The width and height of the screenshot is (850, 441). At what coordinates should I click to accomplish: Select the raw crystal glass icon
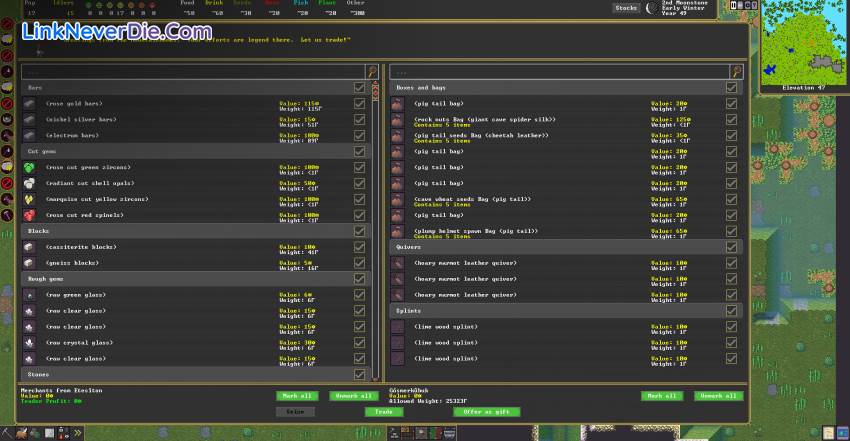[x=30, y=342]
